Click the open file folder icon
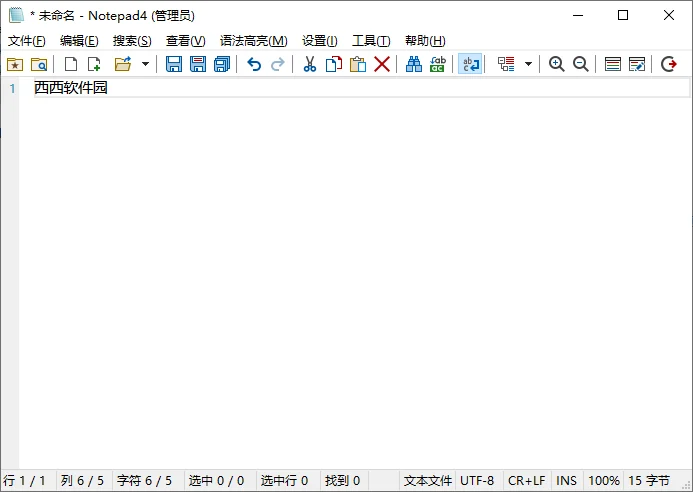Screen dimensions: 693x492 click(123, 65)
